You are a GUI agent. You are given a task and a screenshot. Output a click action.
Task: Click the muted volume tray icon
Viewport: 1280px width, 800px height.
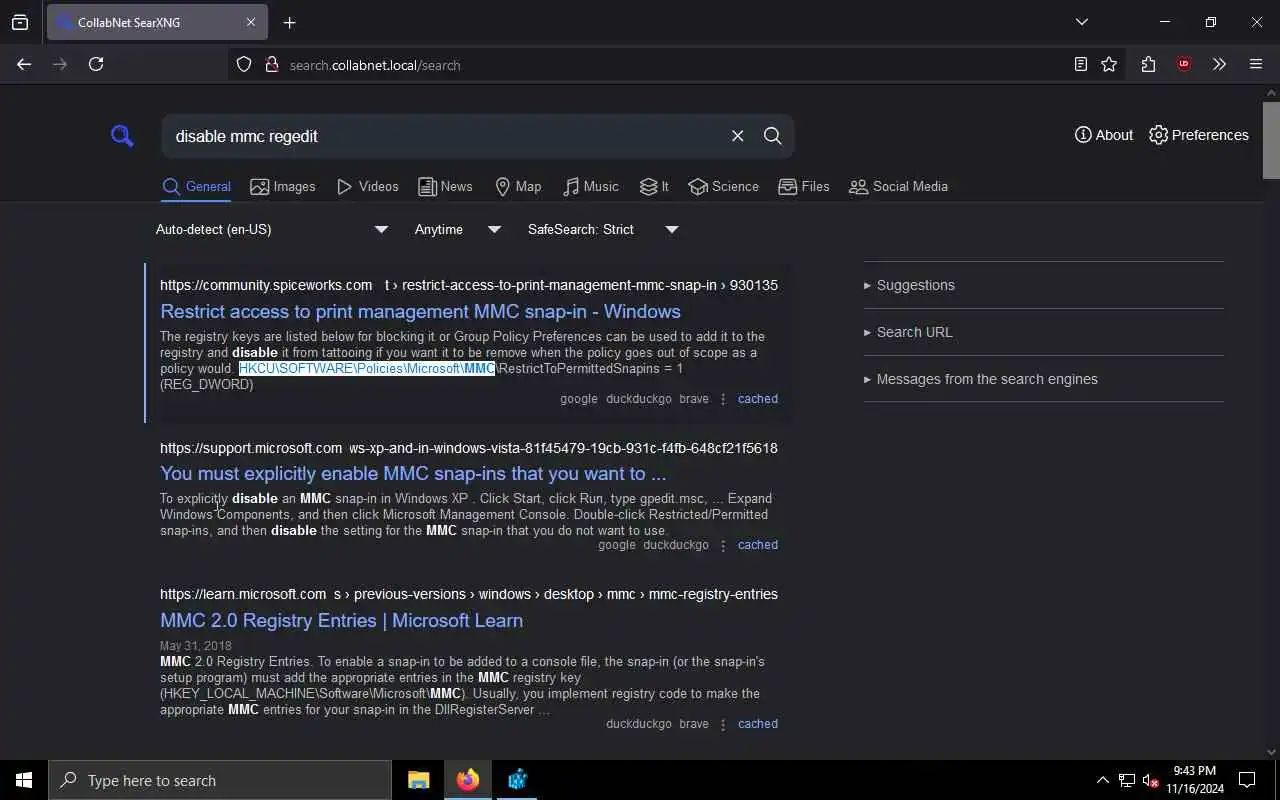pyautogui.click(x=1150, y=780)
